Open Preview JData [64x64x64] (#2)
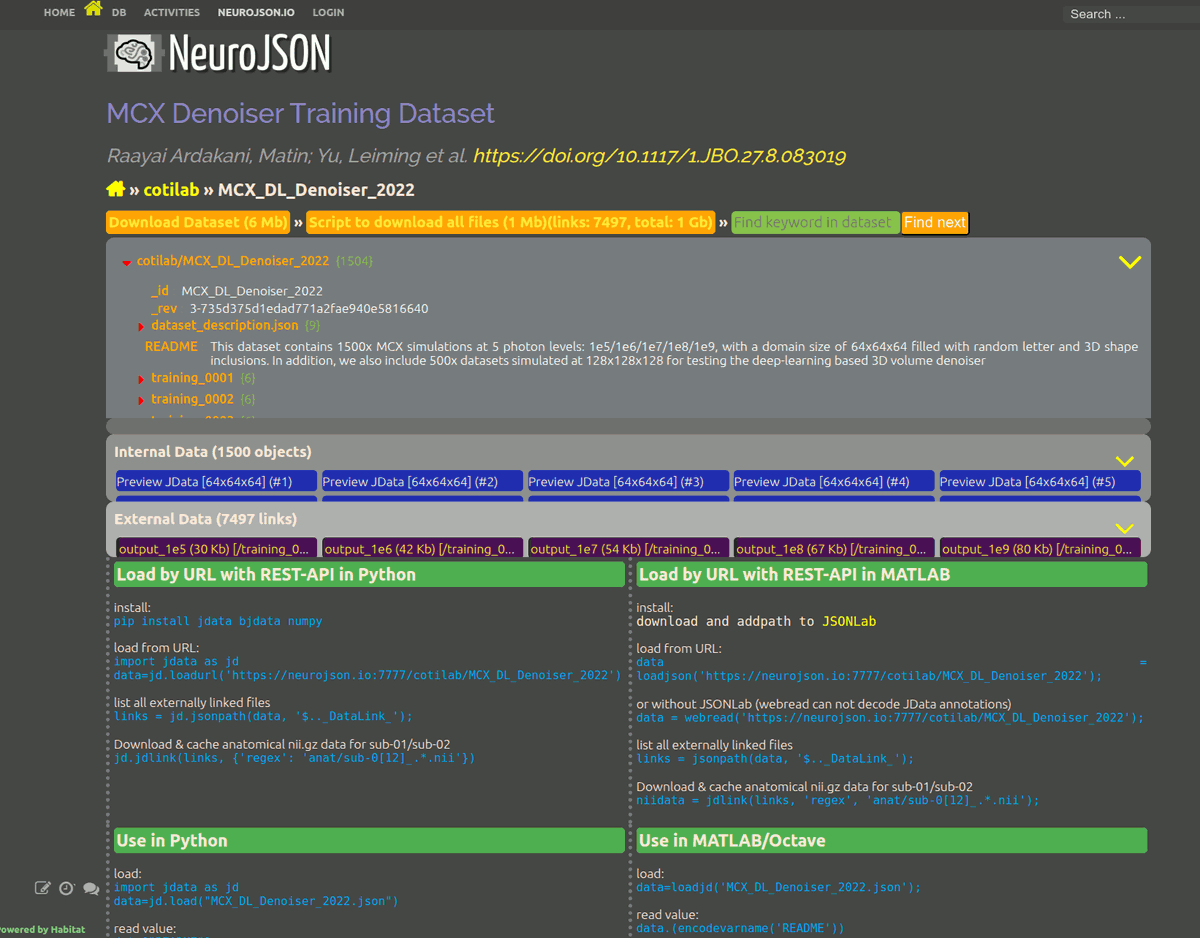This screenshot has width=1200, height=938. pos(422,481)
